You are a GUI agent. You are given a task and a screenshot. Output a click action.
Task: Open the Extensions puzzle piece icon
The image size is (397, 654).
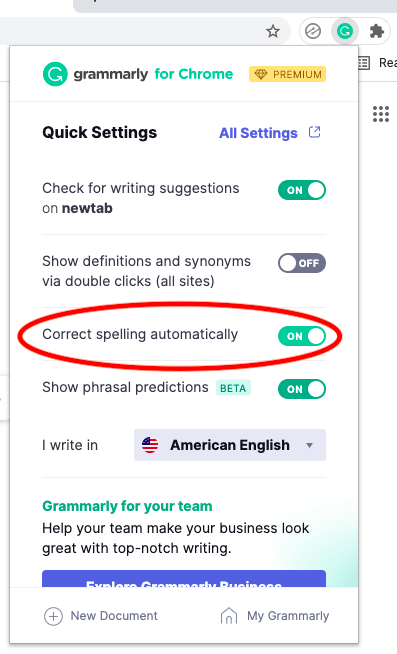377,31
